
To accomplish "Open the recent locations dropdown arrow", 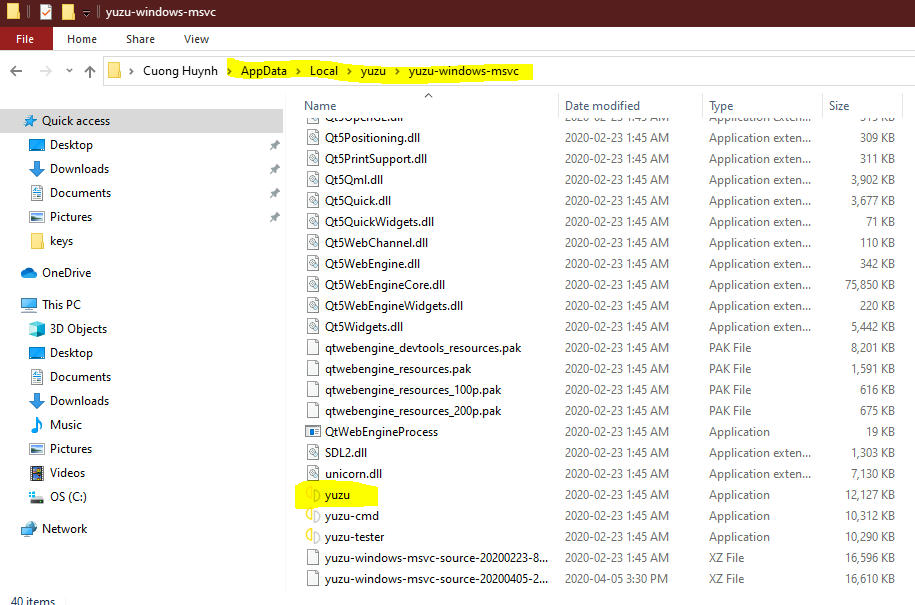I will click(x=69, y=71).
